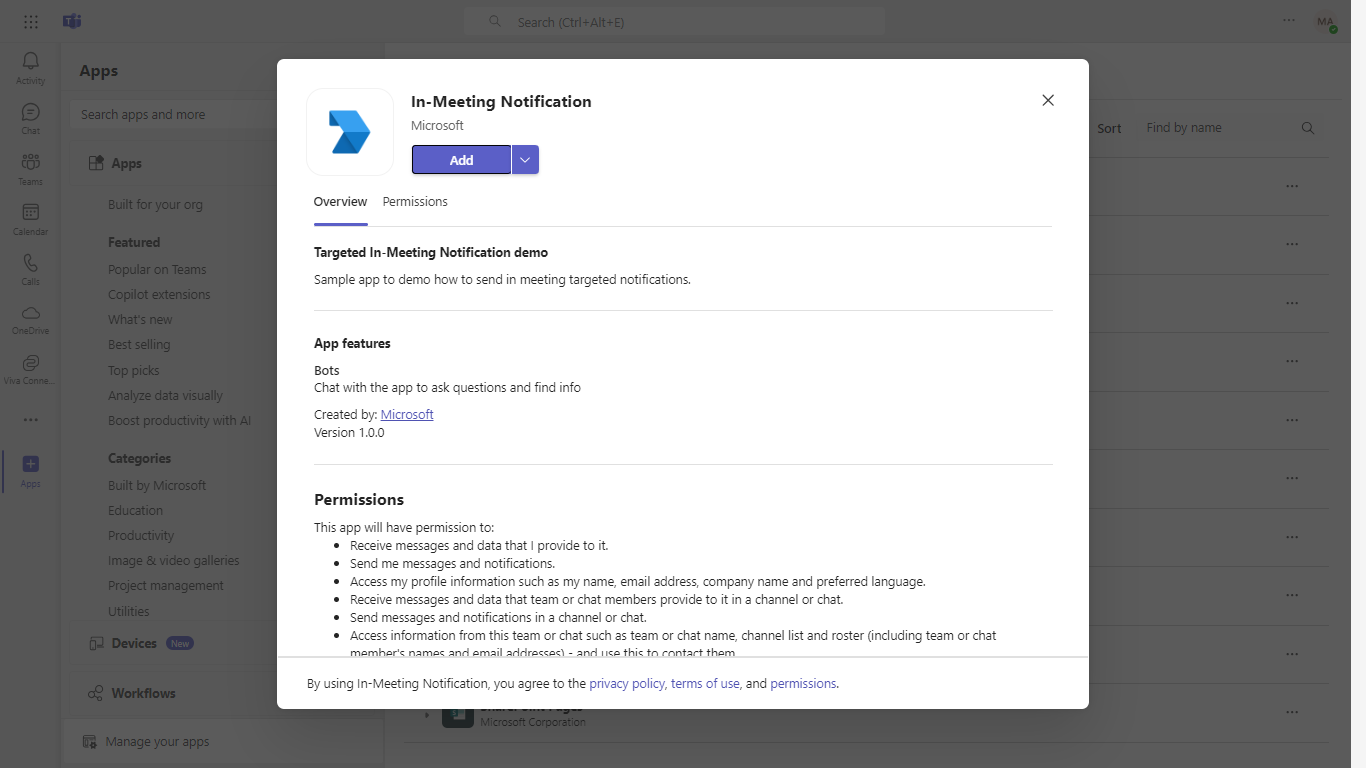Close the In-Meeting Notification dialog
The height and width of the screenshot is (768, 1366).
pyautogui.click(x=1048, y=100)
